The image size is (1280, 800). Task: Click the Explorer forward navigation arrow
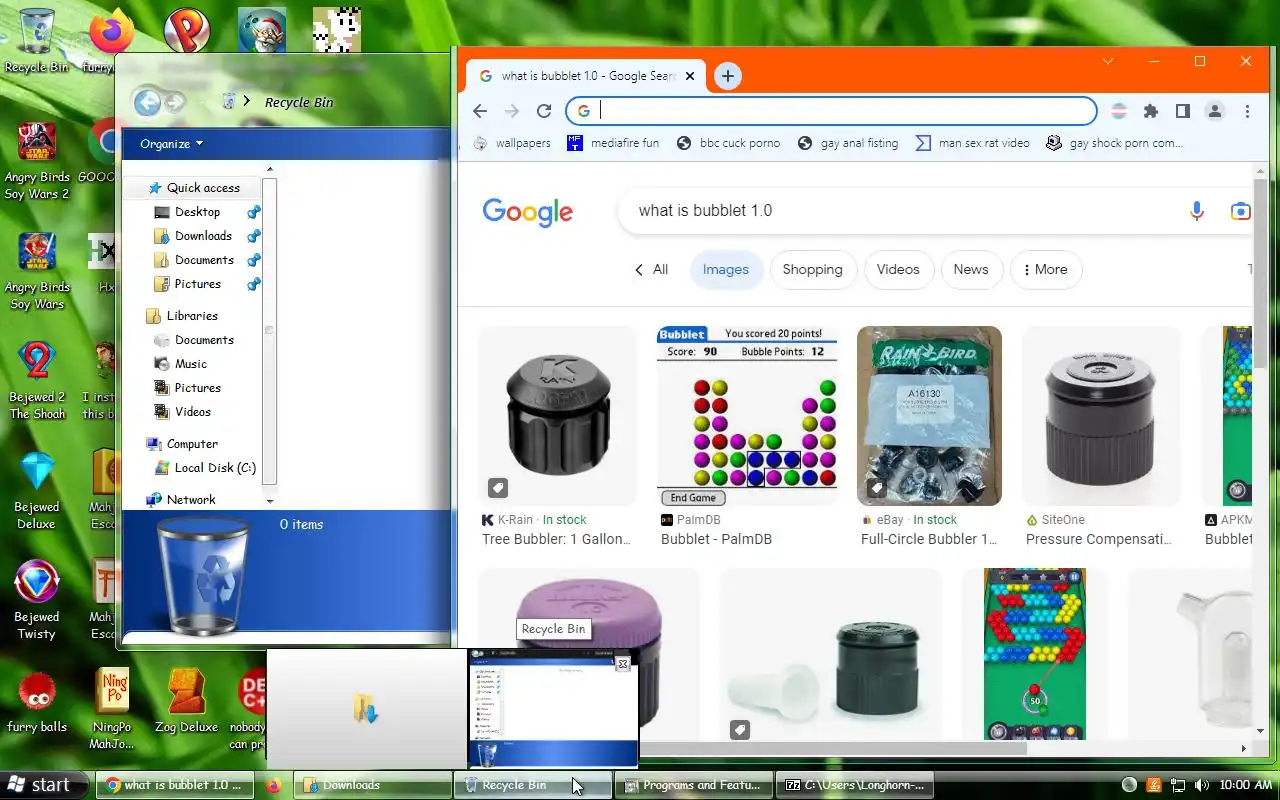point(175,102)
